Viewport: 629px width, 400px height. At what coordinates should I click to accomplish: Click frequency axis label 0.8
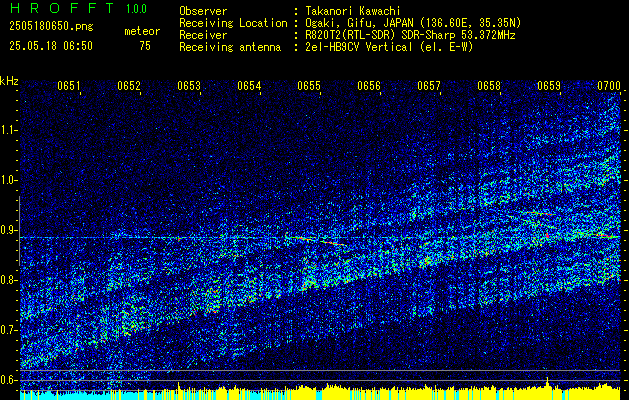(7, 280)
